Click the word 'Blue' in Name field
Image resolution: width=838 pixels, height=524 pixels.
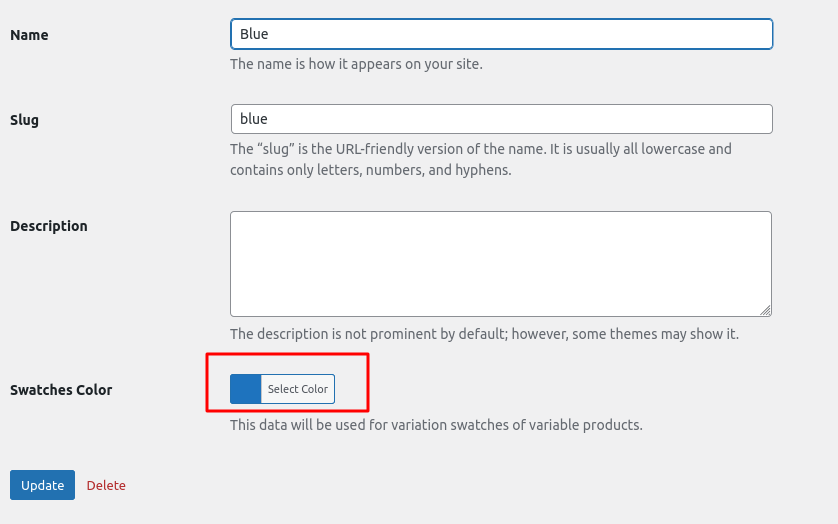254,34
